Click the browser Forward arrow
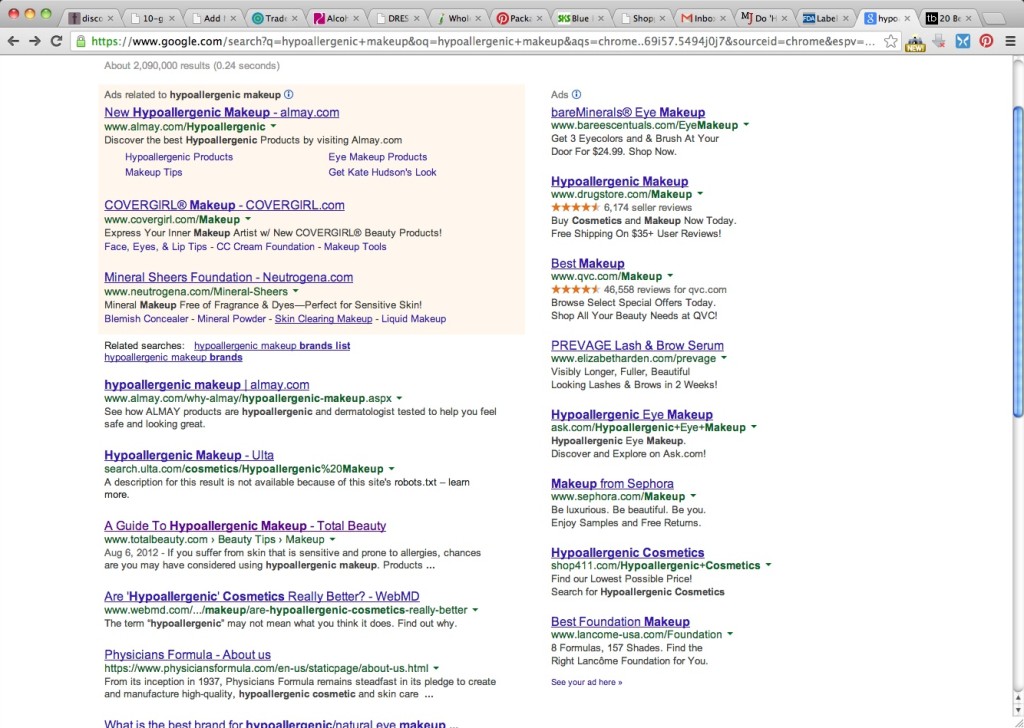The width and height of the screenshot is (1024, 728). click(x=34, y=41)
